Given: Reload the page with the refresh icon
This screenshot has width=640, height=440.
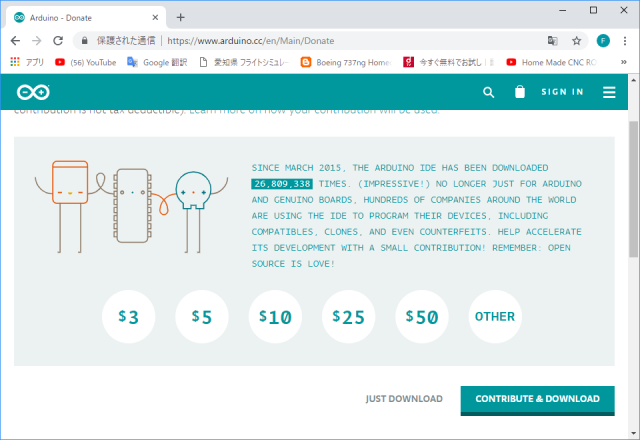Looking at the screenshot, I should pyautogui.click(x=58, y=40).
